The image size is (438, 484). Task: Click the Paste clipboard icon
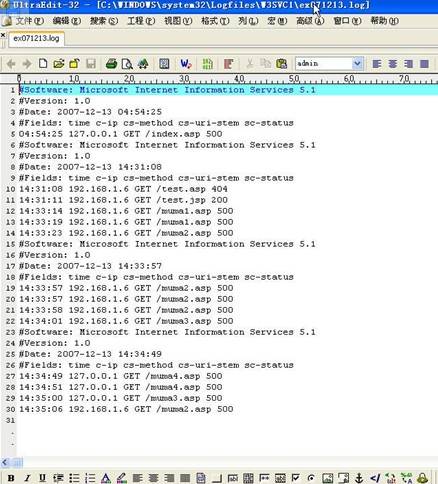pos(281,63)
